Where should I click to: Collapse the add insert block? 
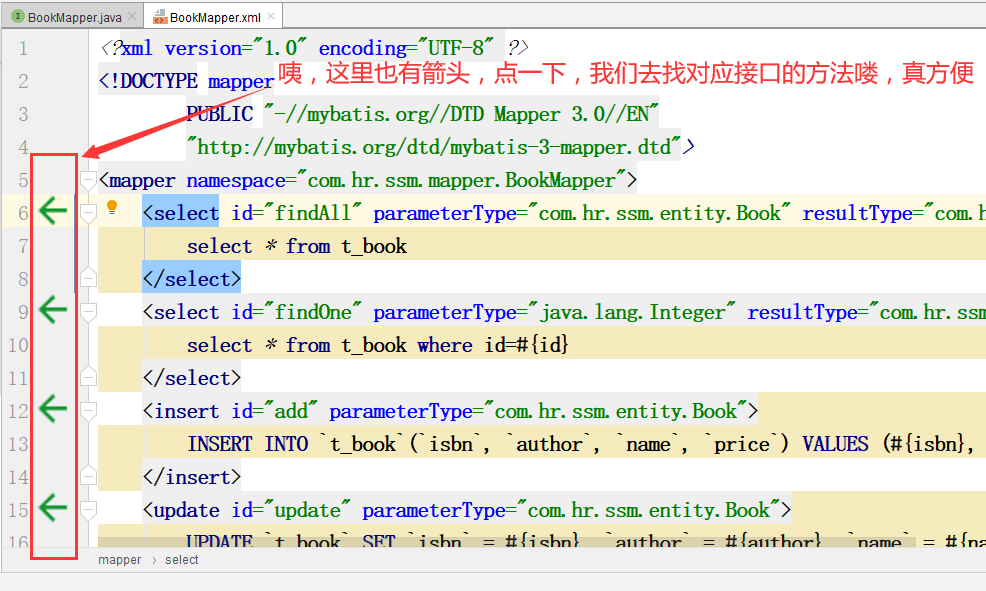88,410
